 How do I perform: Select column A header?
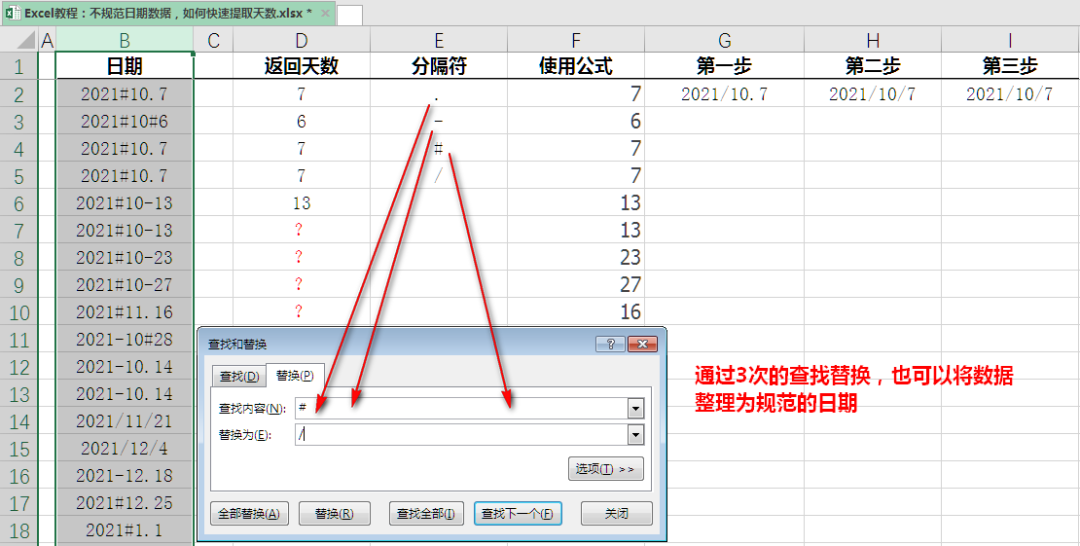pos(47,41)
